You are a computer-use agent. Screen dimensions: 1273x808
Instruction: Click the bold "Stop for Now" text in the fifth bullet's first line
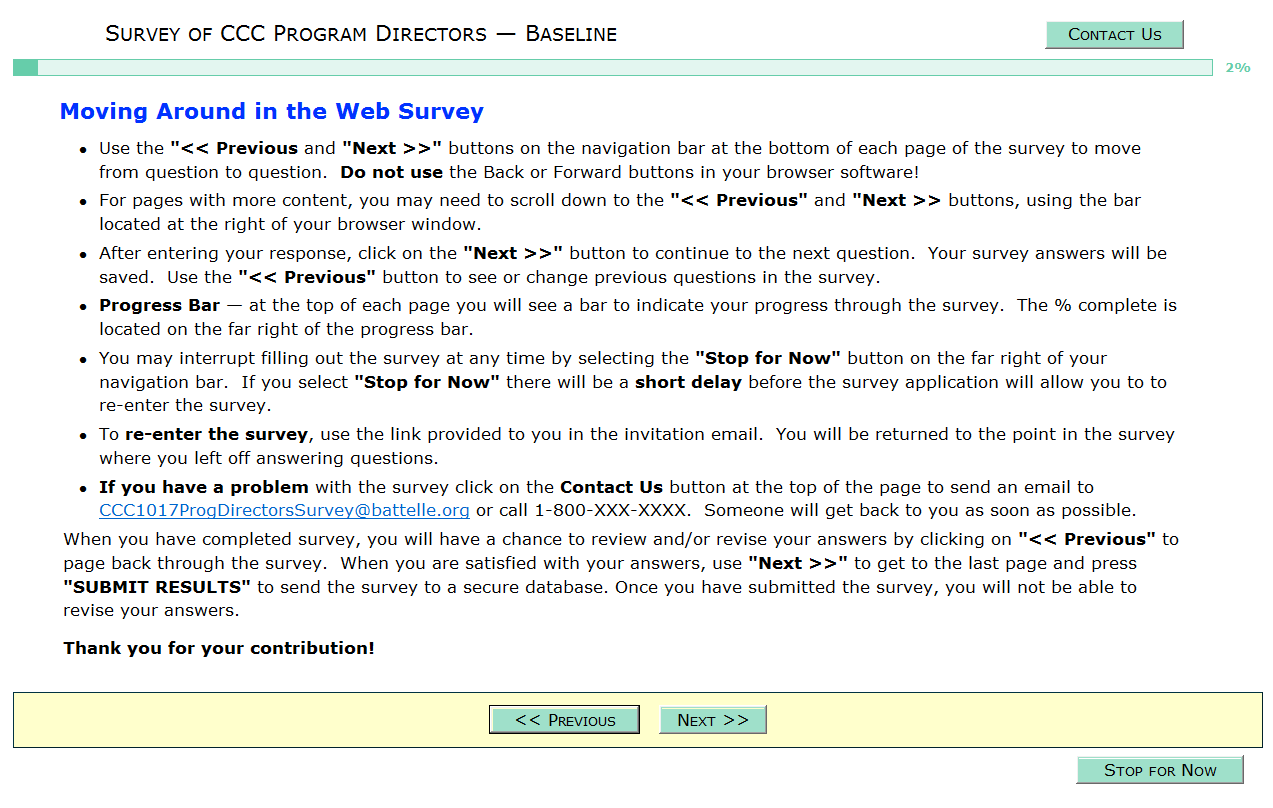point(768,358)
